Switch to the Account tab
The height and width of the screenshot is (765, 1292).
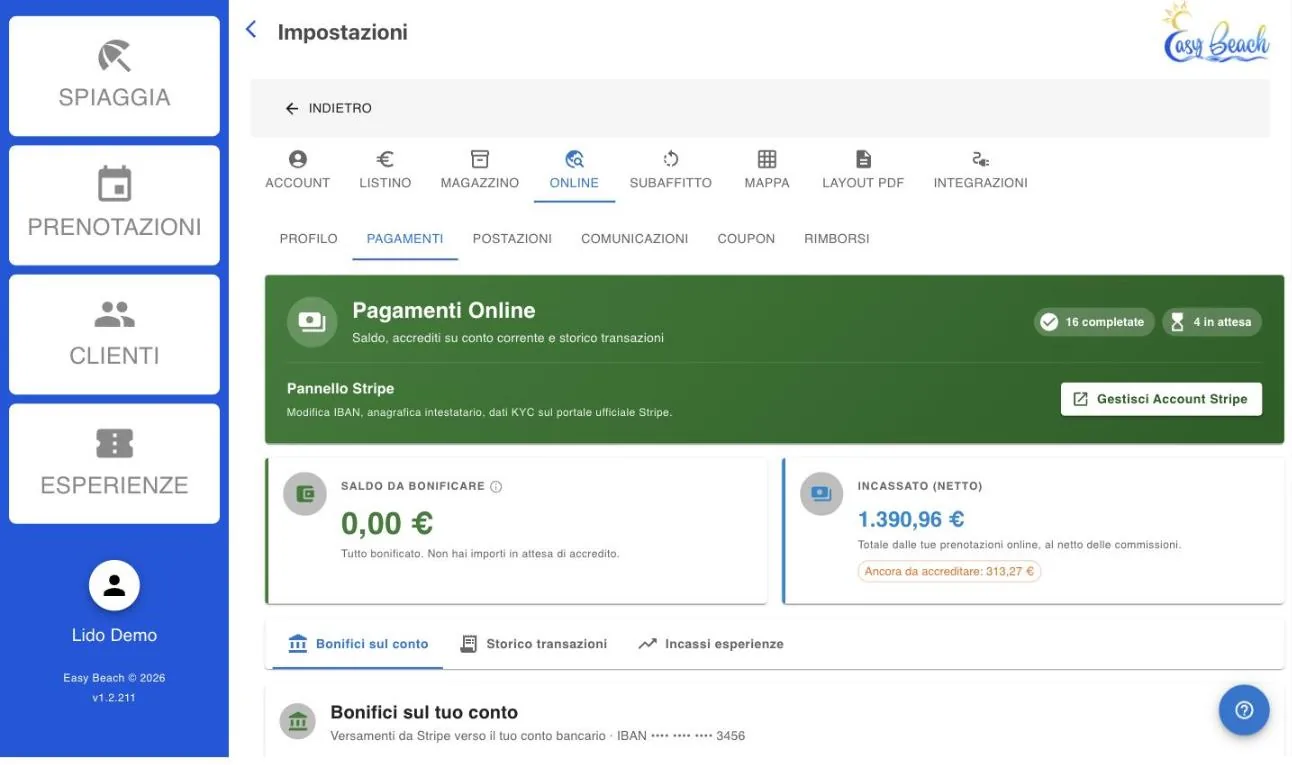297,170
